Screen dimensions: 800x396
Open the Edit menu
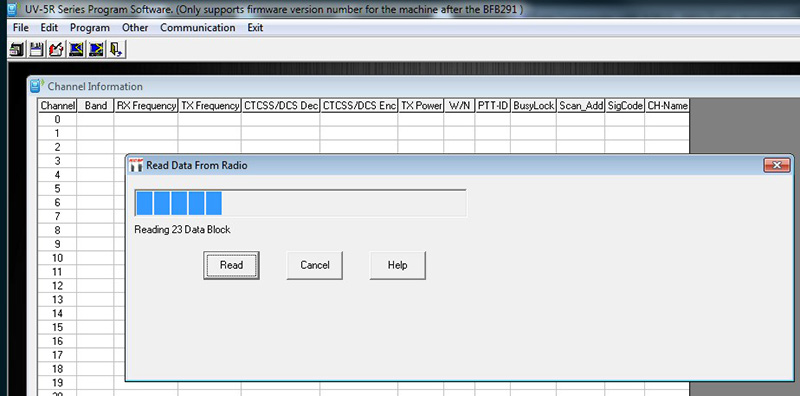[x=49, y=28]
